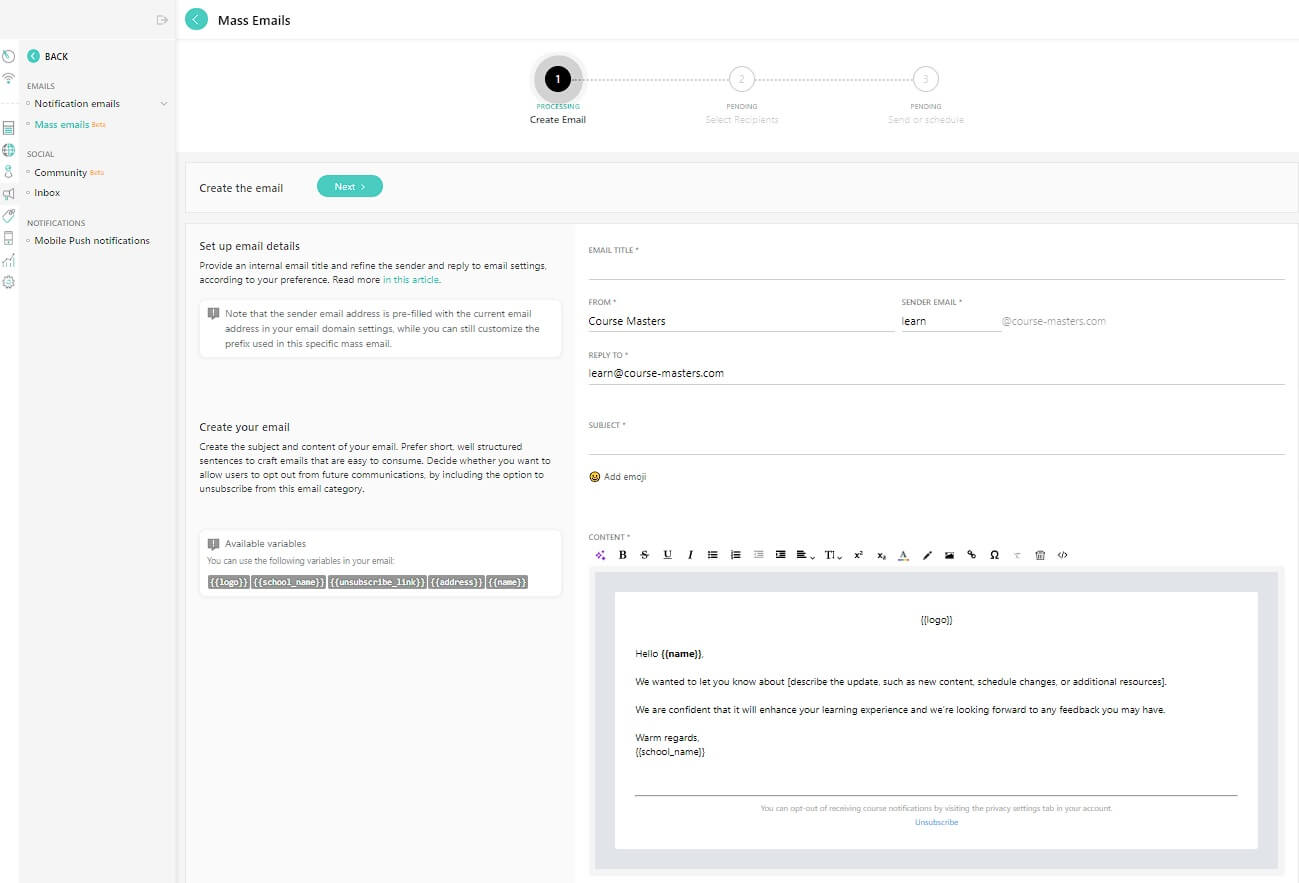The width and height of the screenshot is (1299, 883).
Task: Open the text alignment dropdown
Action: point(805,555)
